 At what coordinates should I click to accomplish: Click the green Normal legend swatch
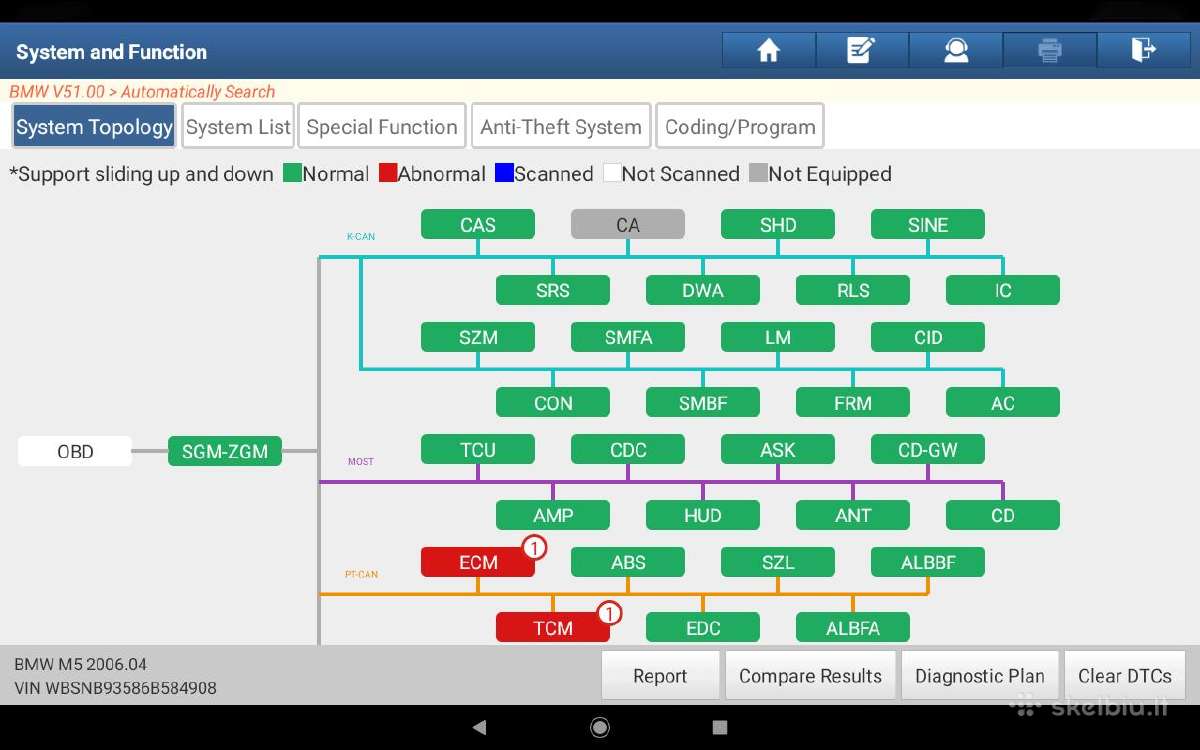pyautogui.click(x=292, y=173)
